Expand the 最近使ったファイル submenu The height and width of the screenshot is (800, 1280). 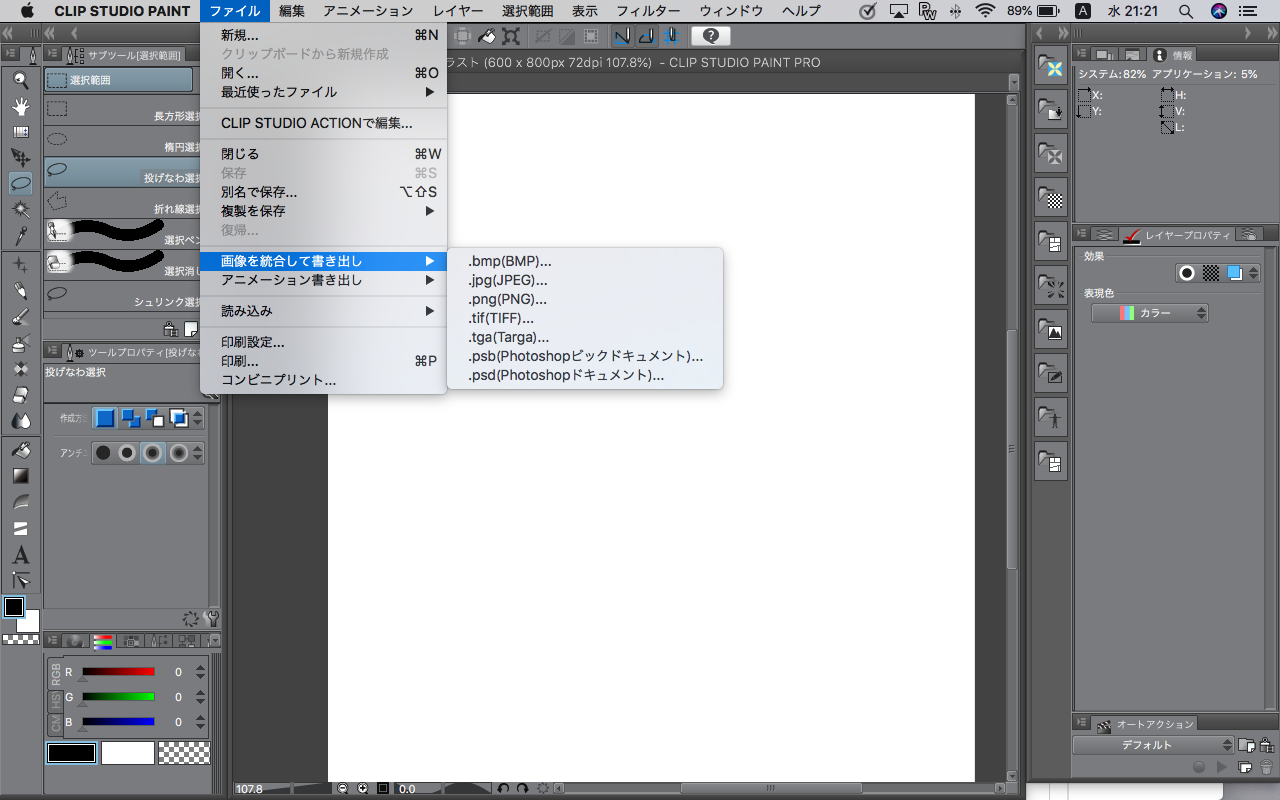(x=323, y=92)
